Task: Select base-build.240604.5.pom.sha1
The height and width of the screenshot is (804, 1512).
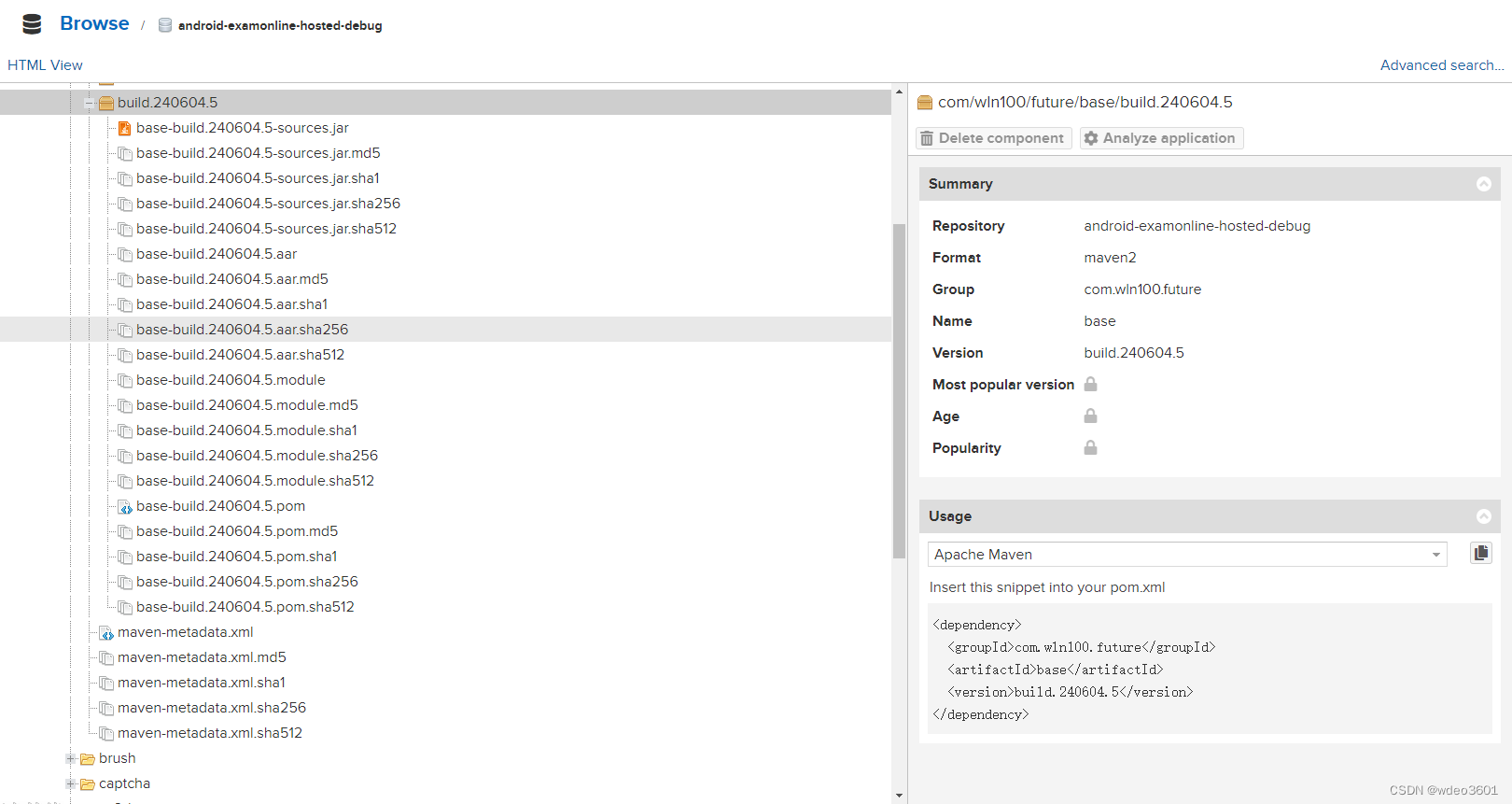Action: pos(236,557)
